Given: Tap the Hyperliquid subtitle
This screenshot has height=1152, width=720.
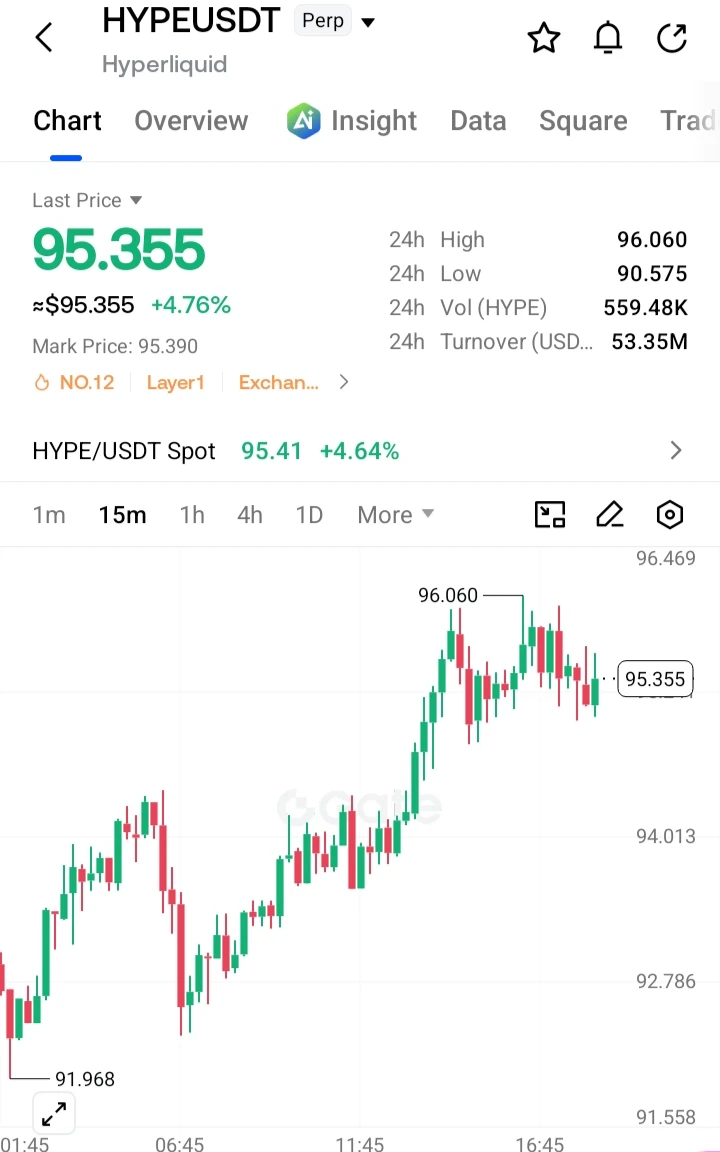Looking at the screenshot, I should click(165, 64).
